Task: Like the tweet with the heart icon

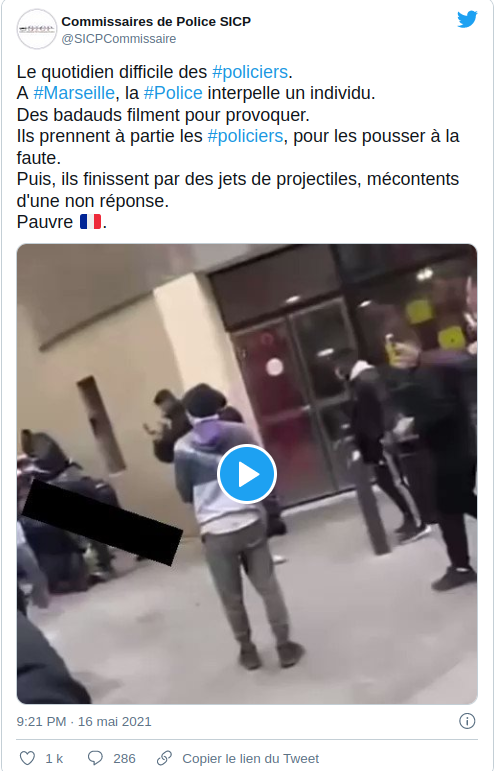Action: coord(27,758)
